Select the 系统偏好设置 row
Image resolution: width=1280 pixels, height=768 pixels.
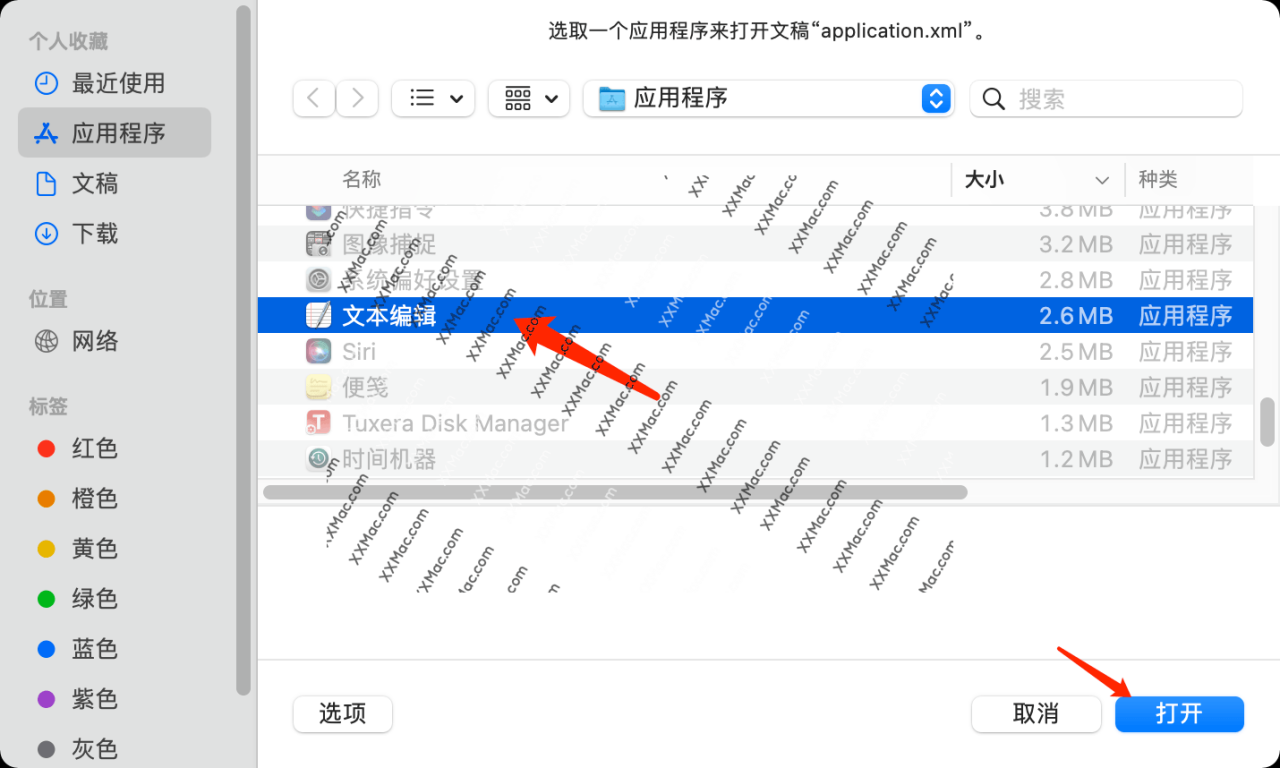(756, 279)
